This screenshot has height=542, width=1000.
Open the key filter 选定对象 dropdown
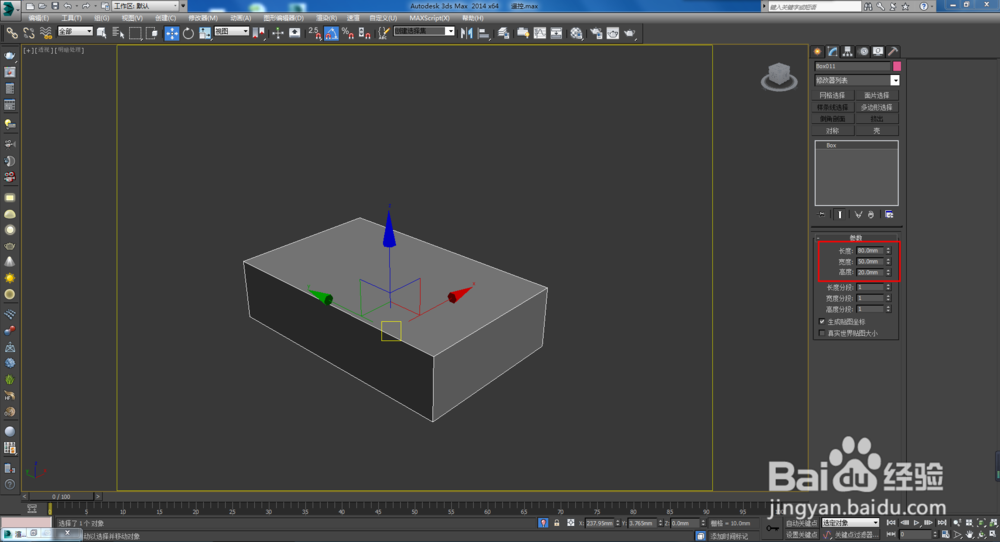[850, 523]
